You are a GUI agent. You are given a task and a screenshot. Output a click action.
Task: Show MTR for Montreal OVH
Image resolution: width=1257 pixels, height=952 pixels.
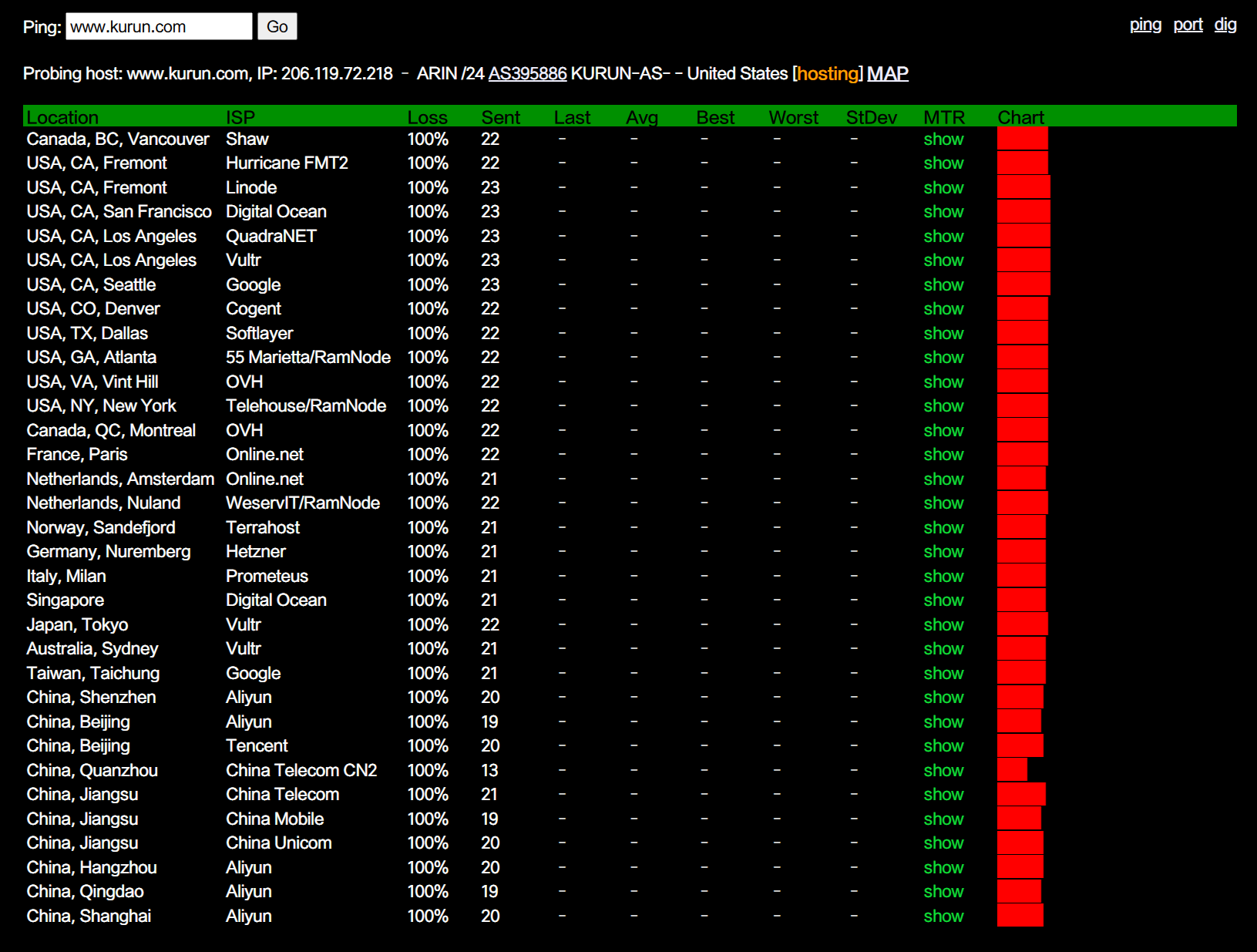943,430
